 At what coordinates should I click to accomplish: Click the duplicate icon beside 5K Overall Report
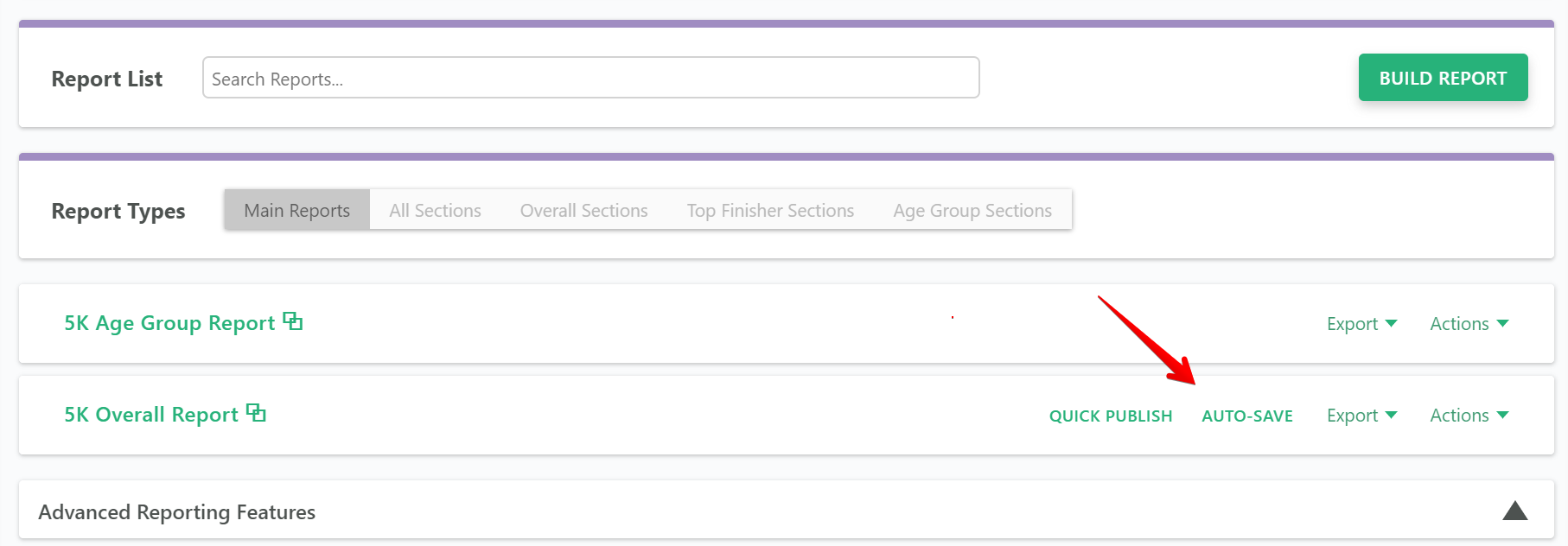(x=257, y=412)
